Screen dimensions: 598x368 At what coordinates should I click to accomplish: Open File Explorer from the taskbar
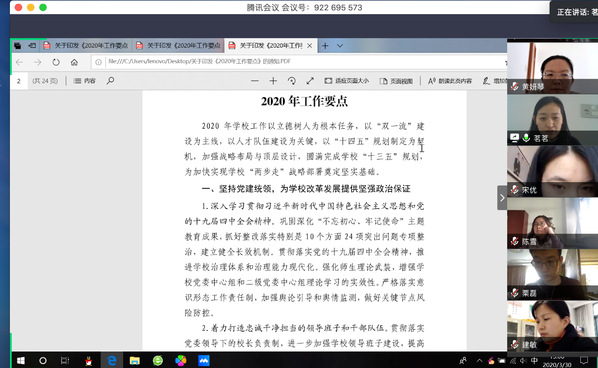135,360
